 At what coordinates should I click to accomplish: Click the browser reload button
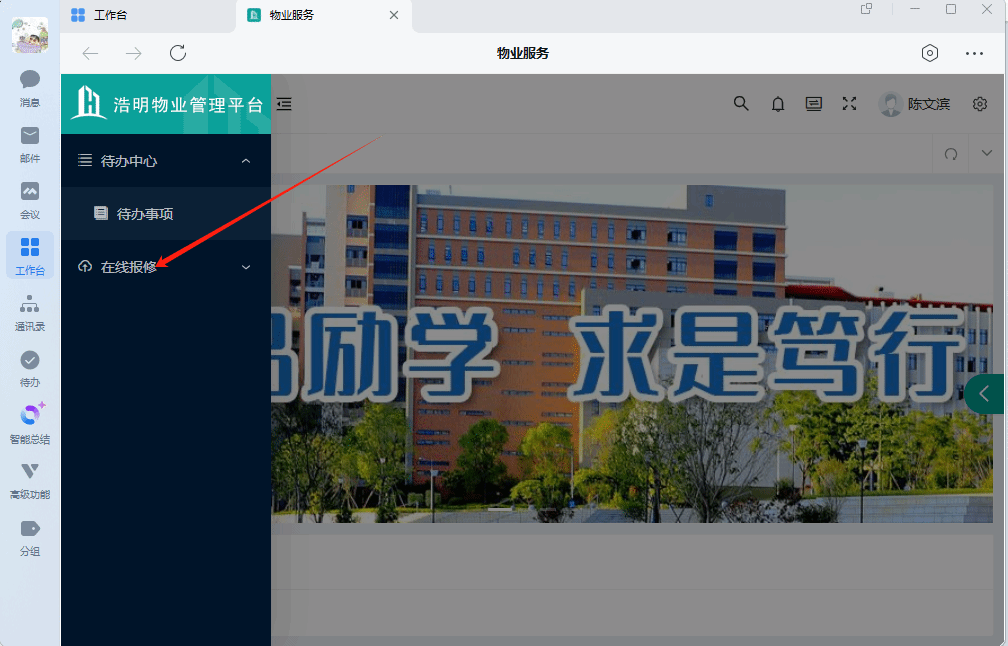(178, 53)
